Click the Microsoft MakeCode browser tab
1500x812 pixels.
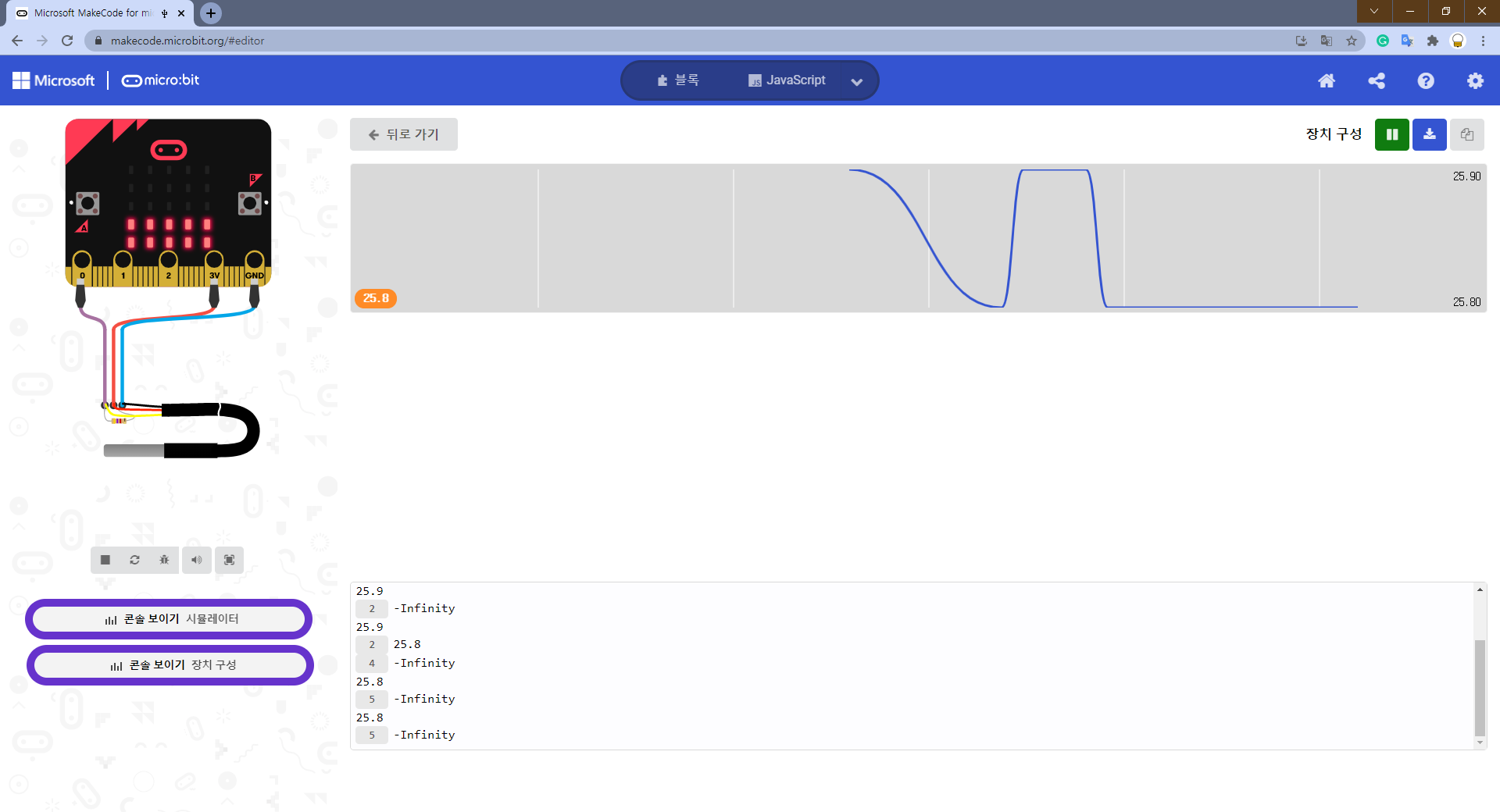click(86, 12)
